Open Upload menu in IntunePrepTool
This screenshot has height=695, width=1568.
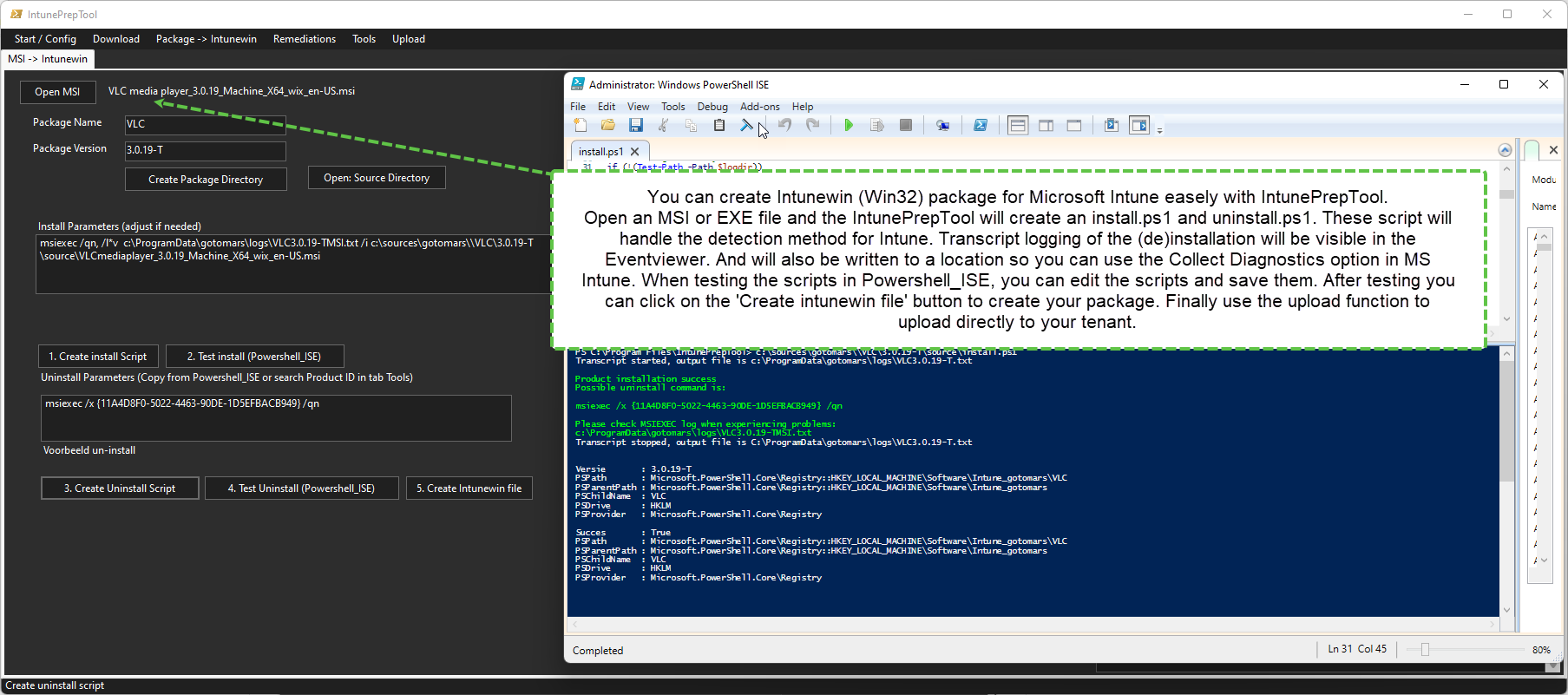click(409, 39)
